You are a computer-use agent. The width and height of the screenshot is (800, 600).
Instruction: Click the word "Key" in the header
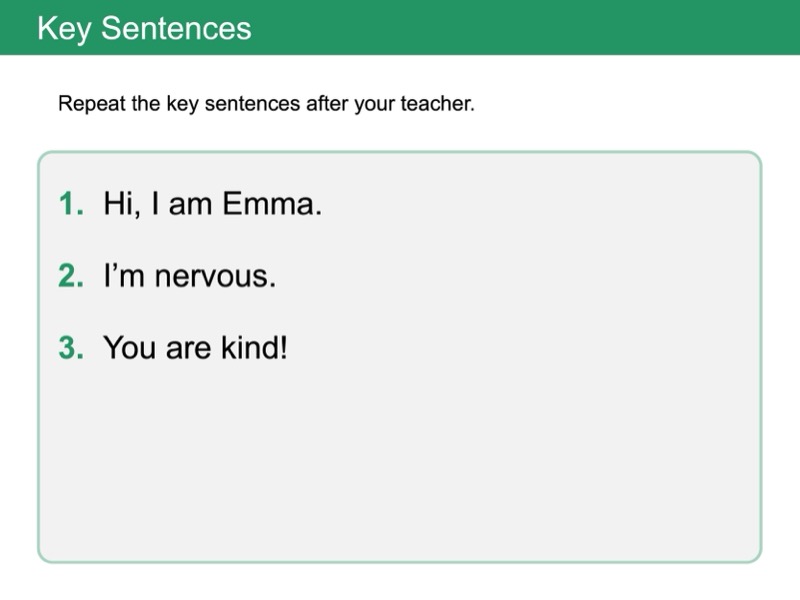click(x=64, y=28)
